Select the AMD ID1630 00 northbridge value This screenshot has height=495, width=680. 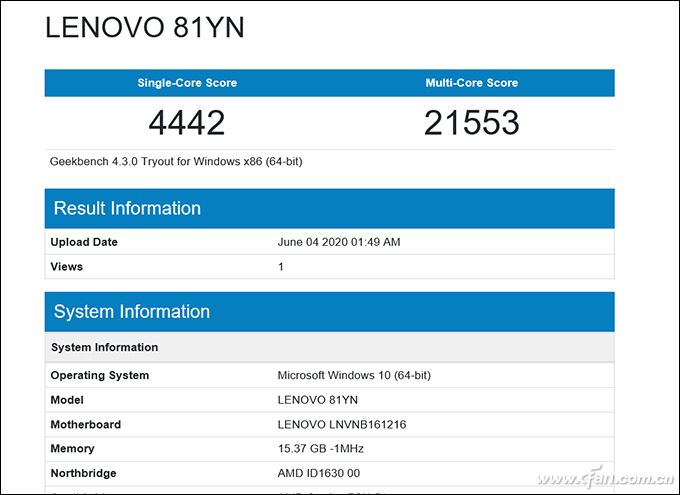pyautogui.click(x=318, y=473)
